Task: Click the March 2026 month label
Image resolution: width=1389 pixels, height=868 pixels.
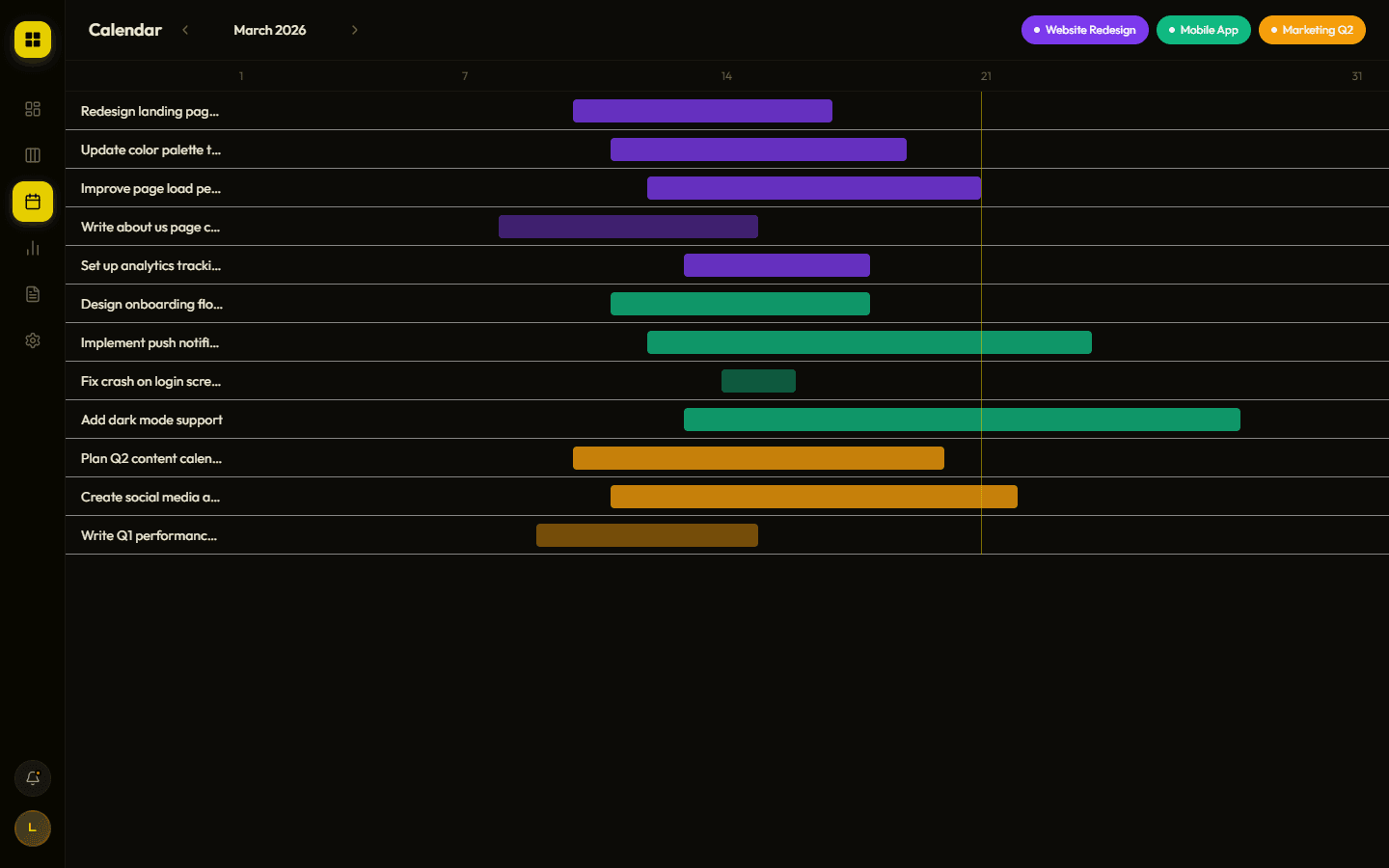Action: [x=270, y=30]
